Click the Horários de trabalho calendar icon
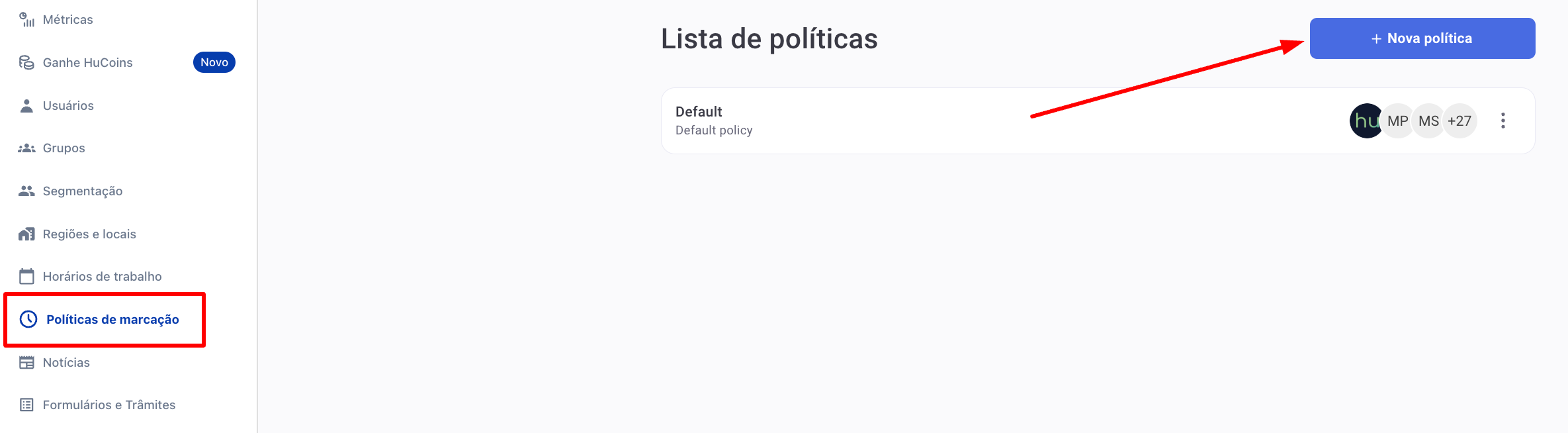Screen dimensions: 1568x433 [x=26, y=276]
